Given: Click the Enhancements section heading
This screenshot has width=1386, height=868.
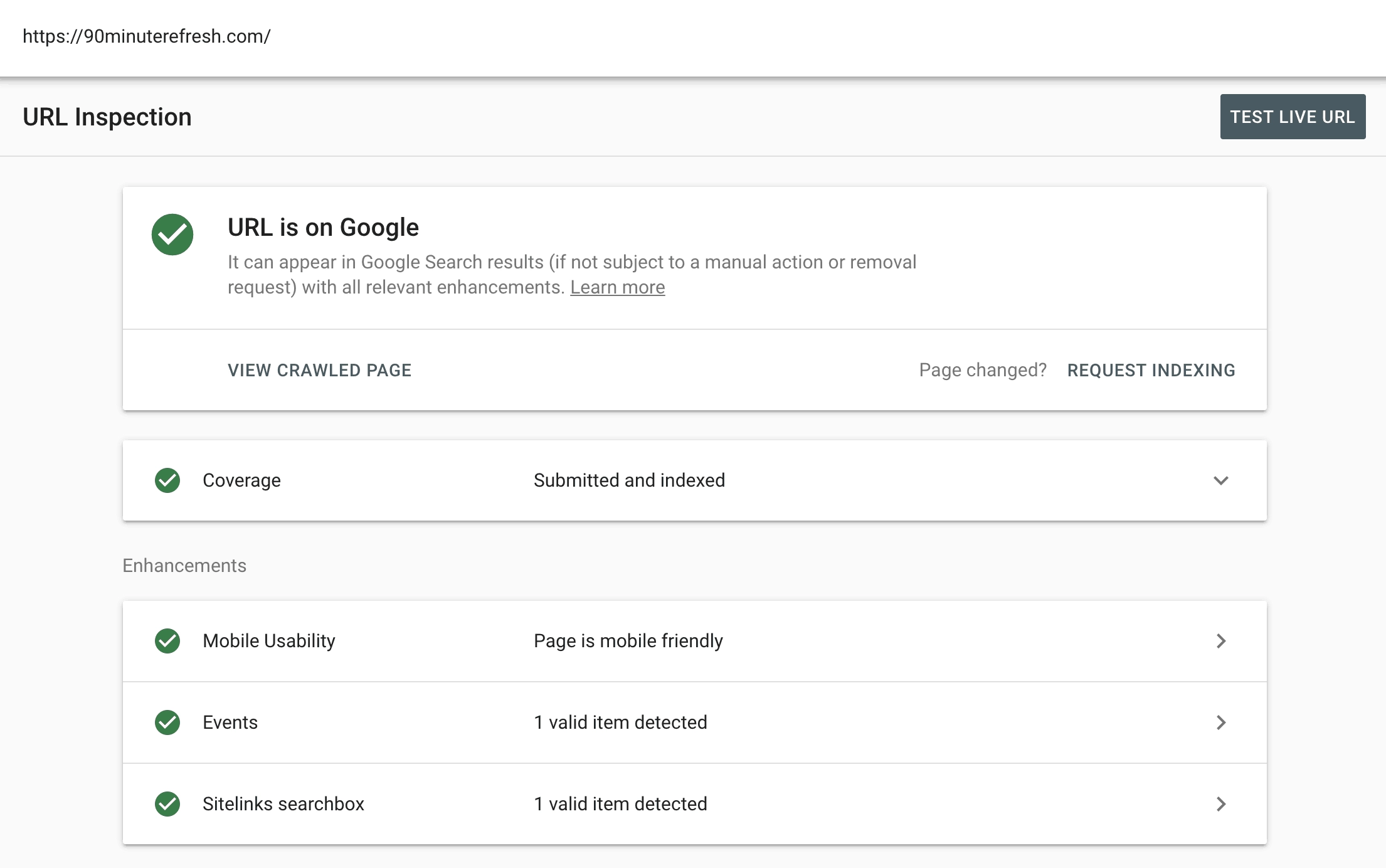Looking at the screenshot, I should [184, 566].
